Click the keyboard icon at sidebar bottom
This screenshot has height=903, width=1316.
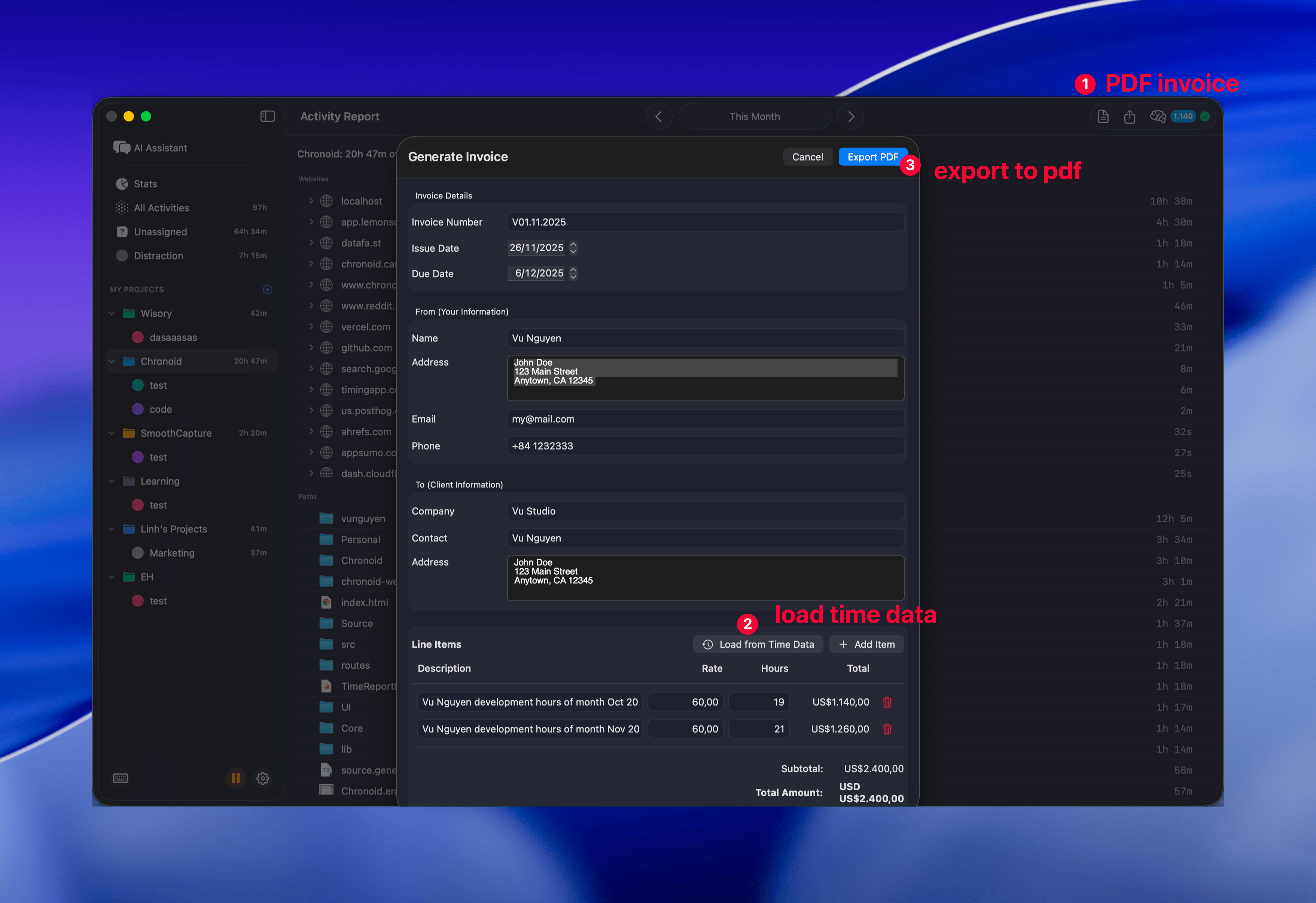121,778
